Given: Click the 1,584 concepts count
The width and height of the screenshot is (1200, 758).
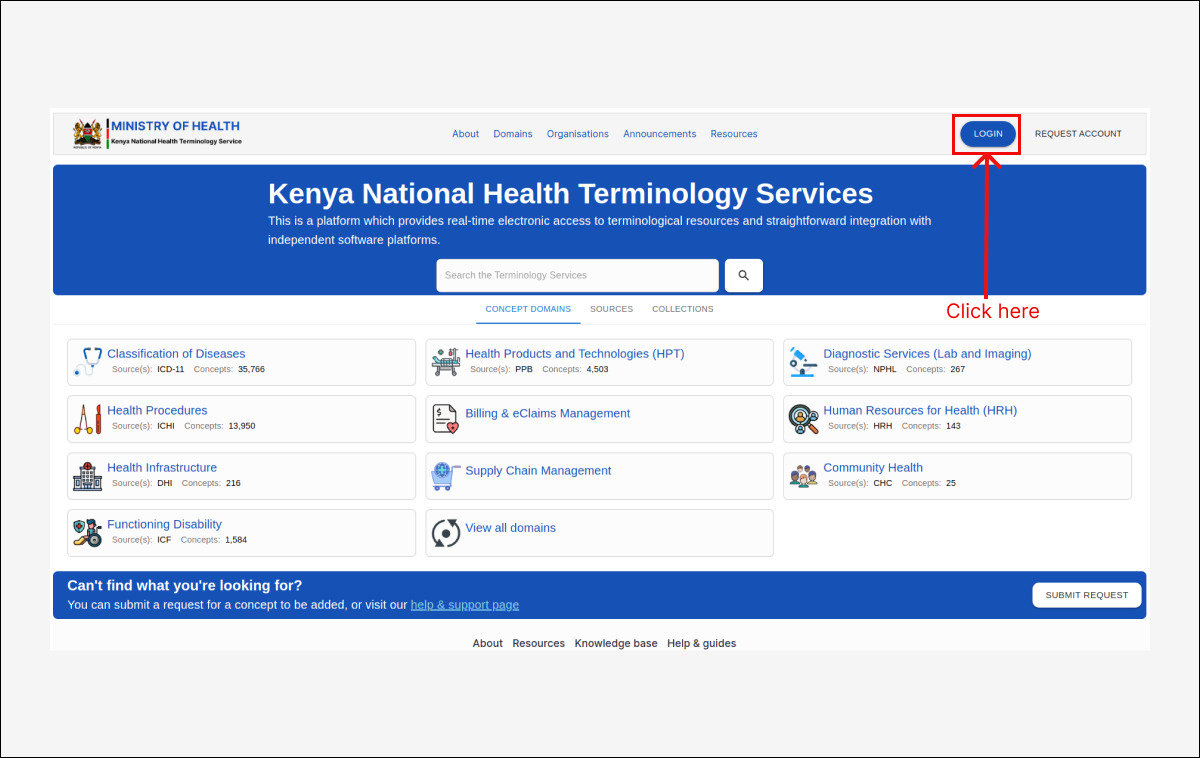Looking at the screenshot, I should pos(236,540).
